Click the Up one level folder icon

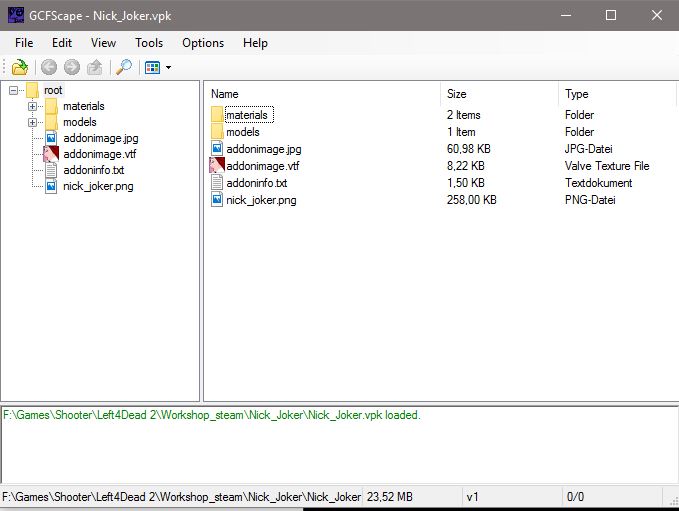pyautogui.click(x=95, y=68)
